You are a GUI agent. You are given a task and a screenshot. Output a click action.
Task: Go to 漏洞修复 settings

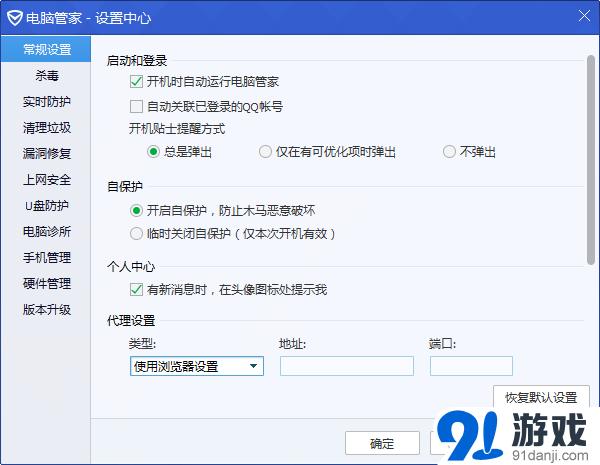point(46,153)
